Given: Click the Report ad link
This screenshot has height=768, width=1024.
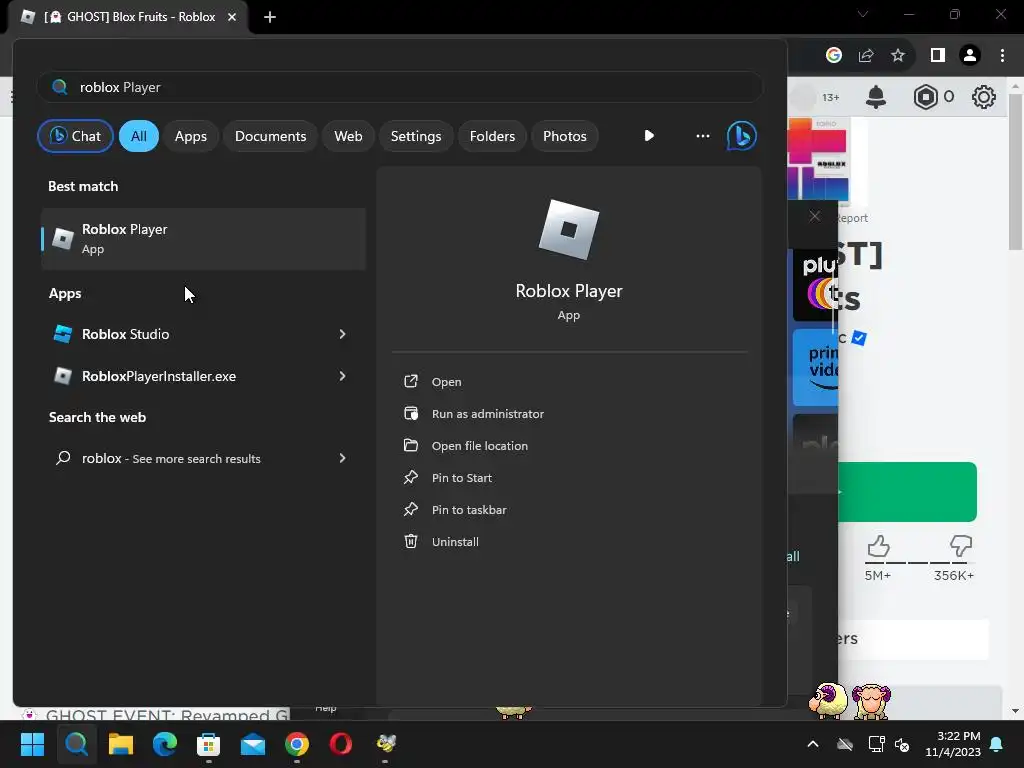Looking at the screenshot, I should point(853,218).
